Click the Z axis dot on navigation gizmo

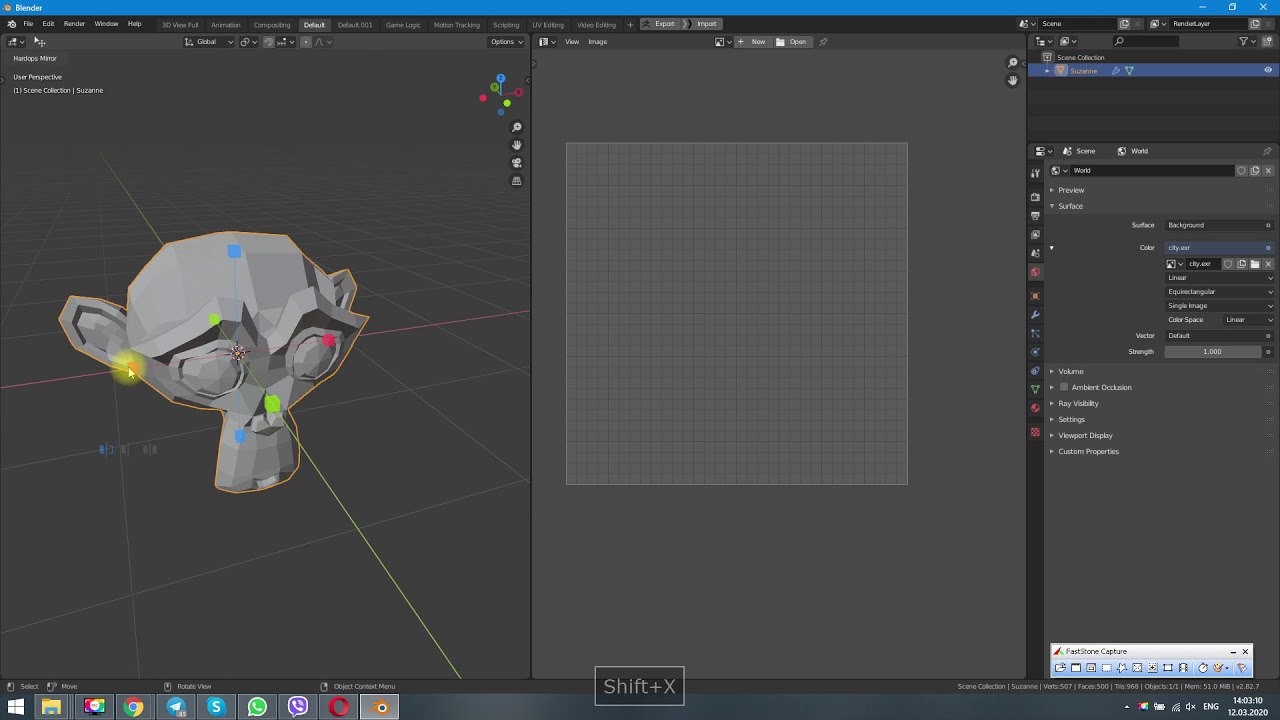pos(500,78)
